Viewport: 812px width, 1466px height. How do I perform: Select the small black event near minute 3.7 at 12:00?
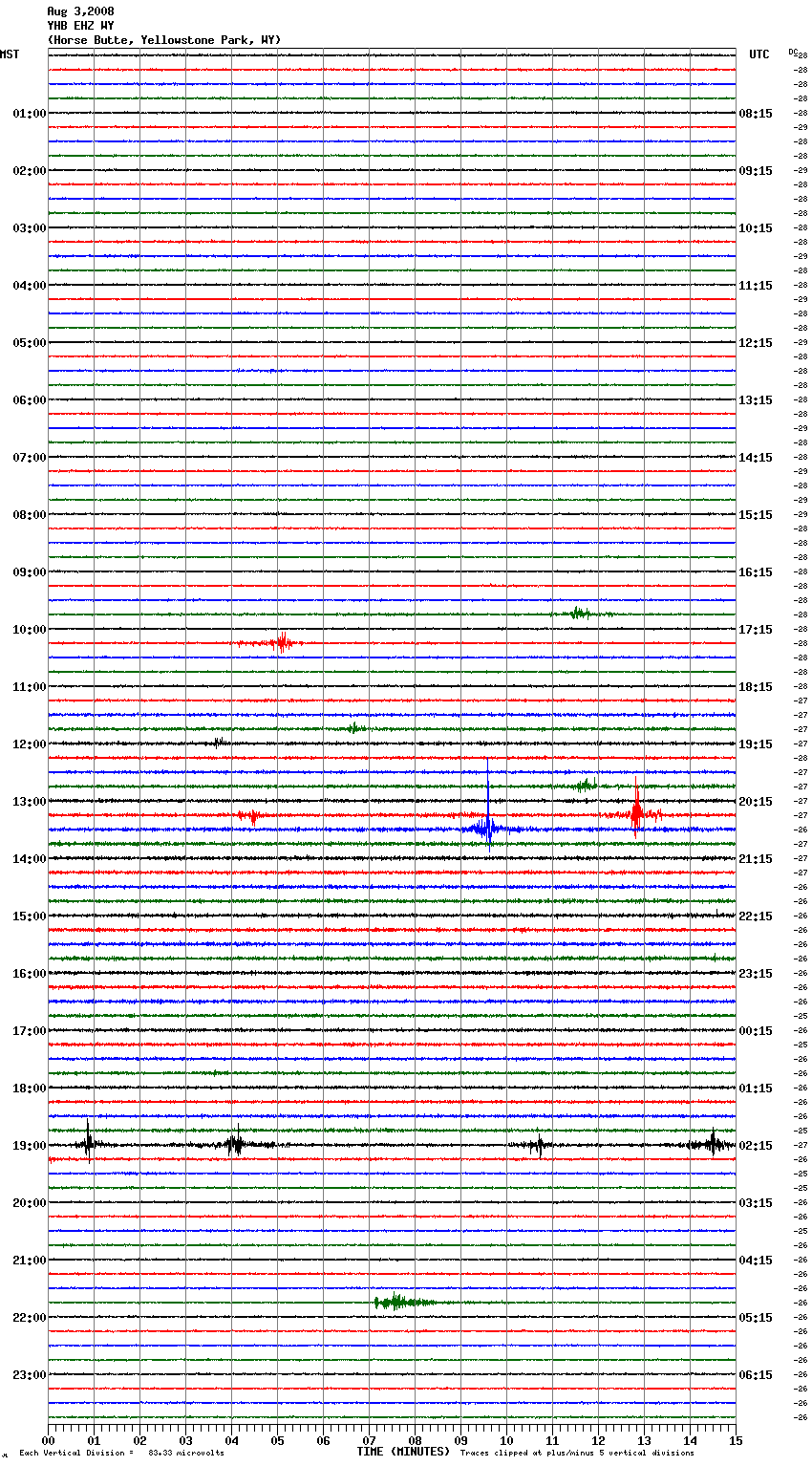[x=219, y=742]
